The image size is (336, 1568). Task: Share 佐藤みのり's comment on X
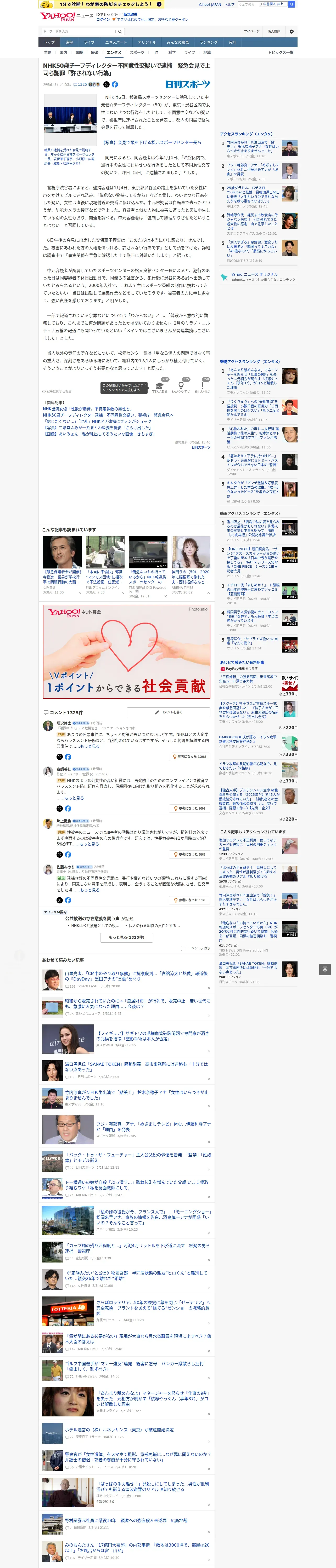click(x=60, y=900)
